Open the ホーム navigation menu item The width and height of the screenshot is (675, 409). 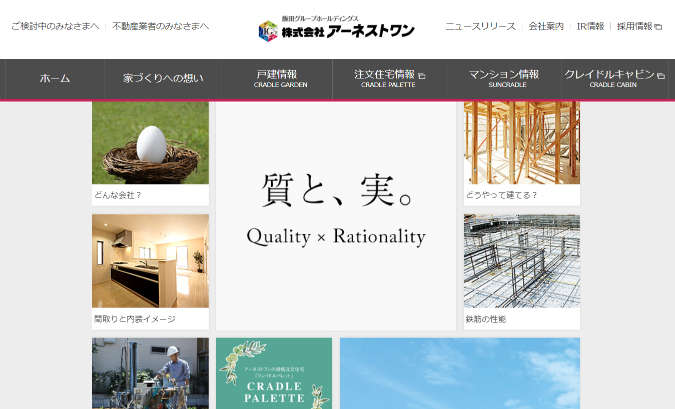click(x=55, y=79)
